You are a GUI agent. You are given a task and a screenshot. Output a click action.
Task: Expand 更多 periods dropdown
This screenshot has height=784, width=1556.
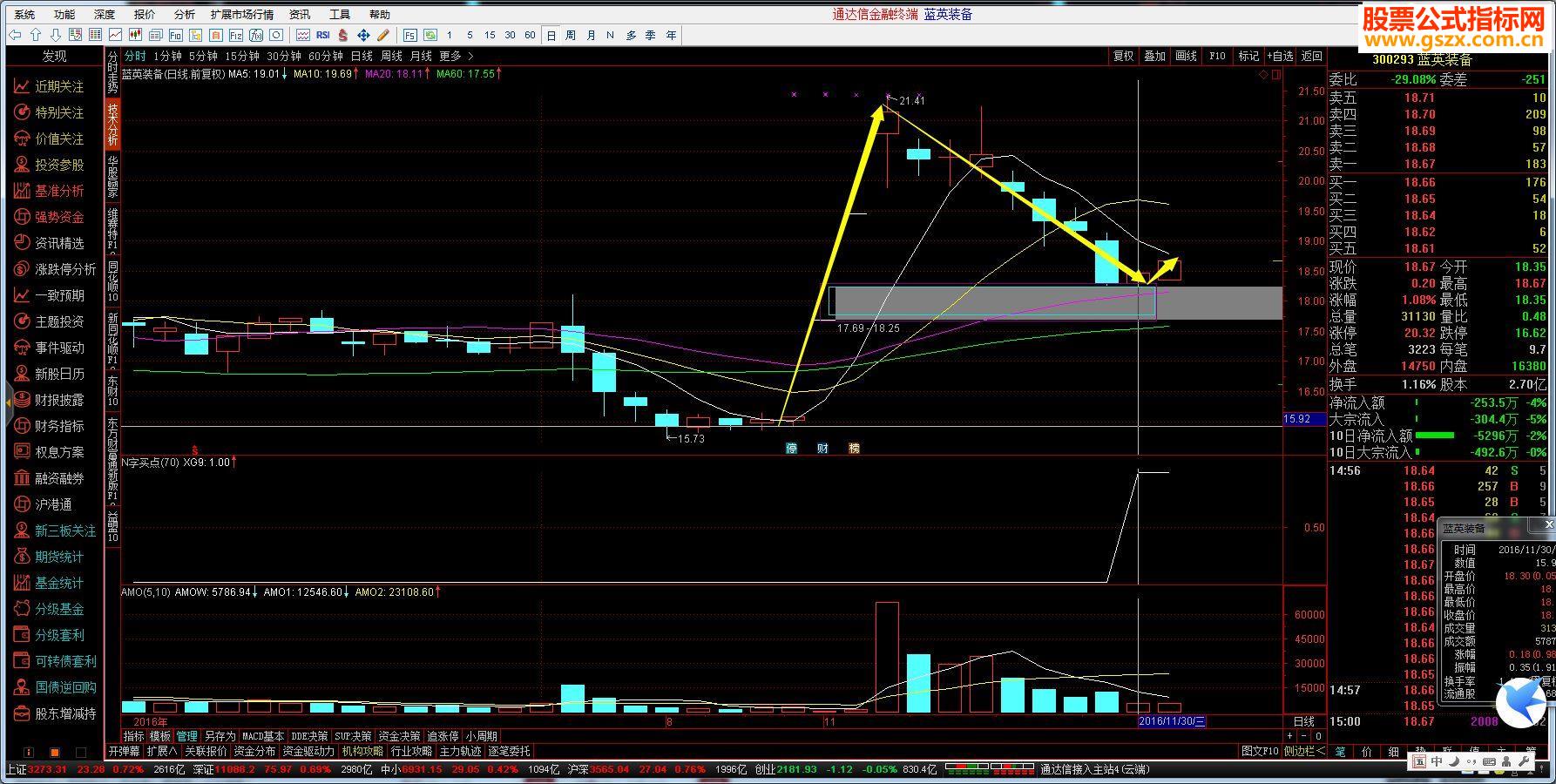point(457,56)
